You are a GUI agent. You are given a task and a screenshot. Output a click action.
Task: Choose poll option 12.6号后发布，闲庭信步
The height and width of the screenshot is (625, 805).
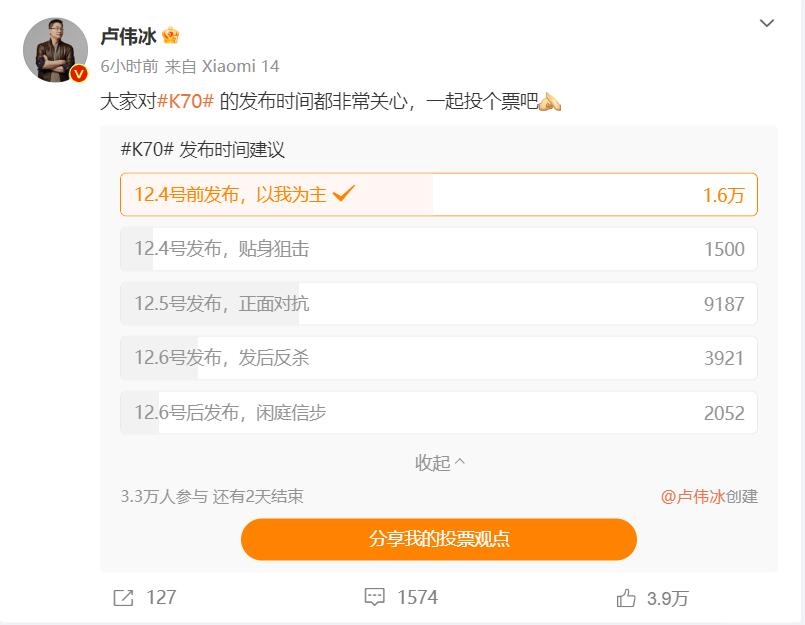coord(438,412)
